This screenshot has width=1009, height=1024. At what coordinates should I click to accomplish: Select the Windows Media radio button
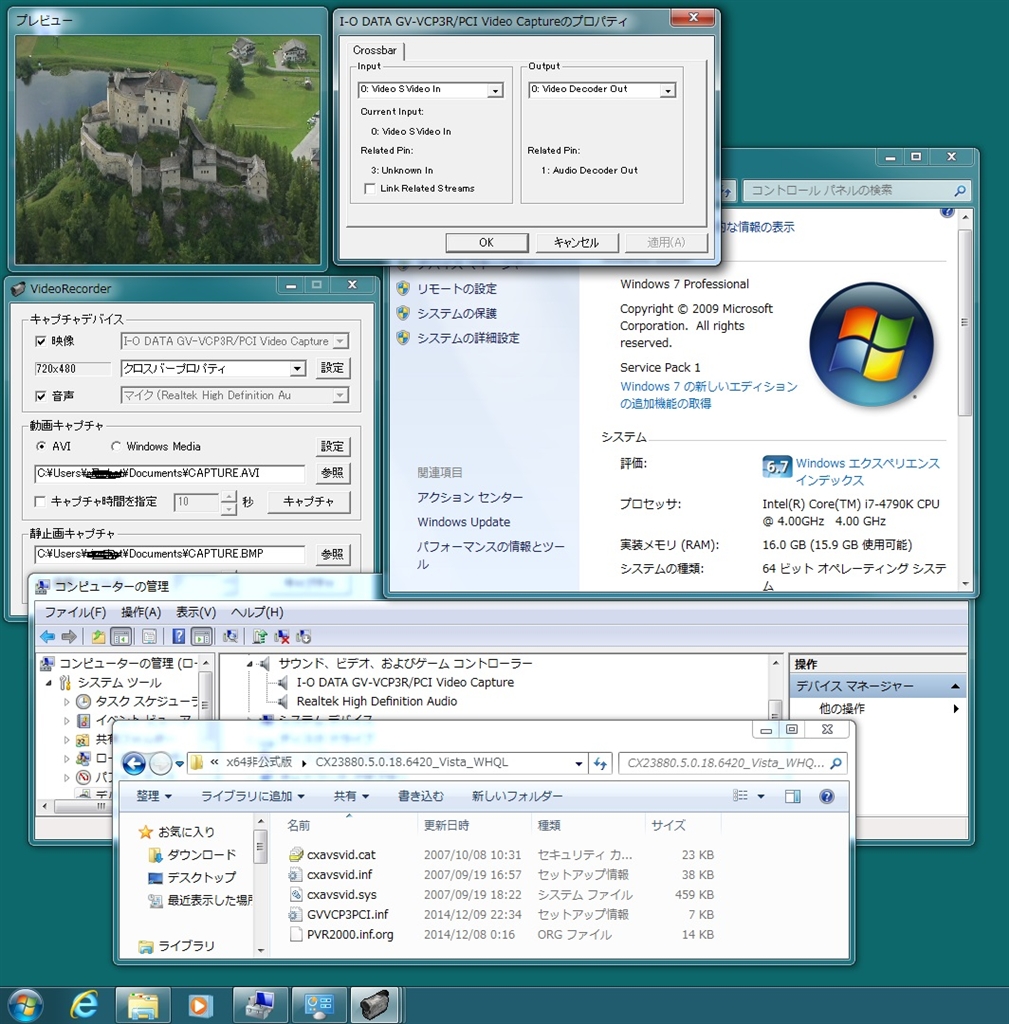coord(116,446)
